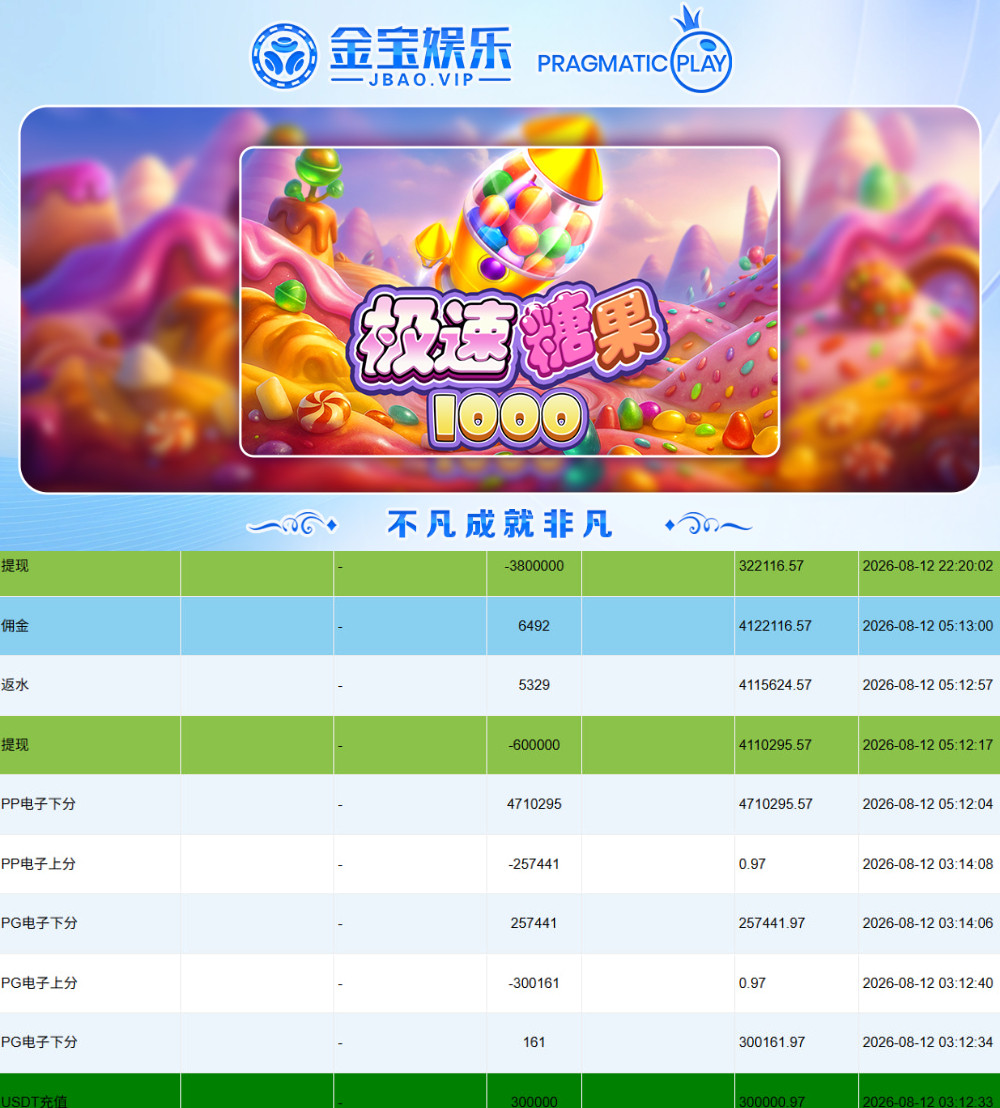This screenshot has height=1108, width=1000.
Task: Click the JBAO poker-chip logo icon
Action: [x=284, y=57]
